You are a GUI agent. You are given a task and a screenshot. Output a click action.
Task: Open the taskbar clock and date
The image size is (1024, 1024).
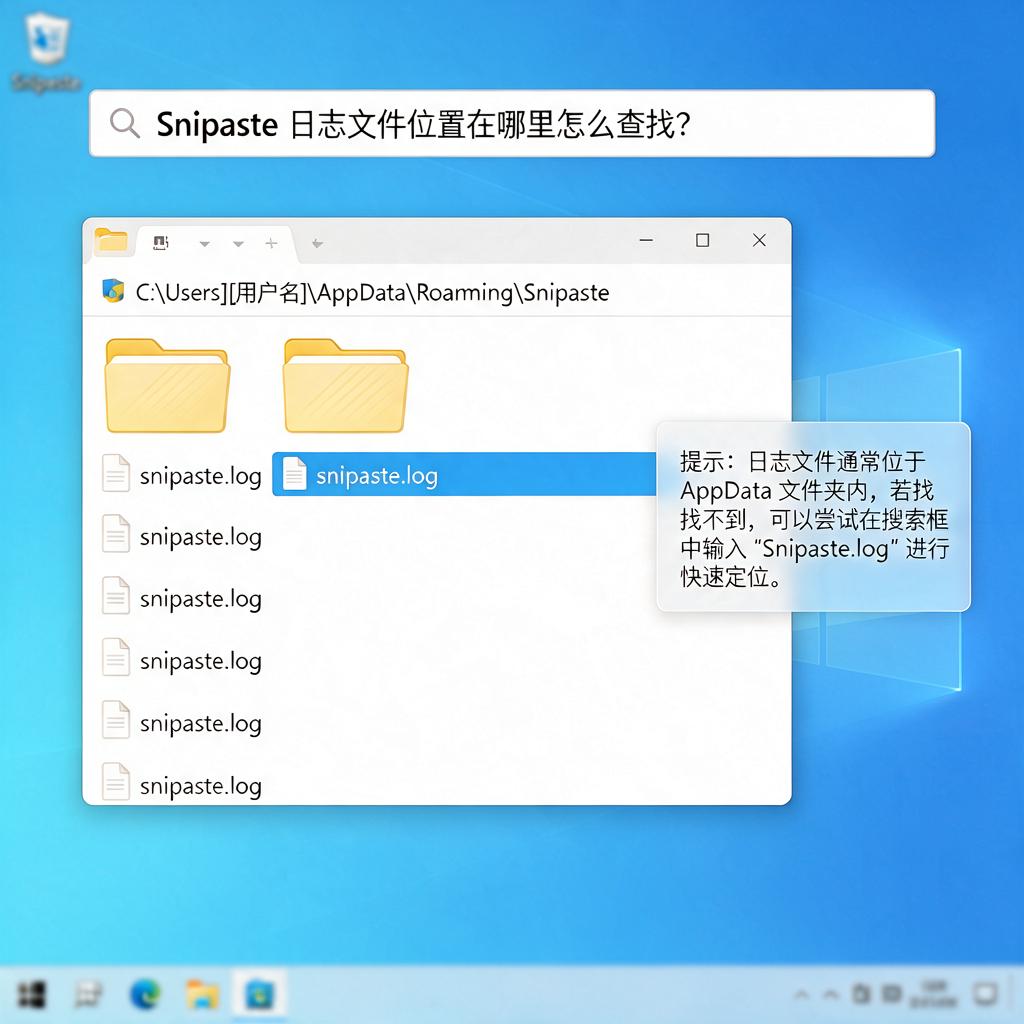(934, 994)
